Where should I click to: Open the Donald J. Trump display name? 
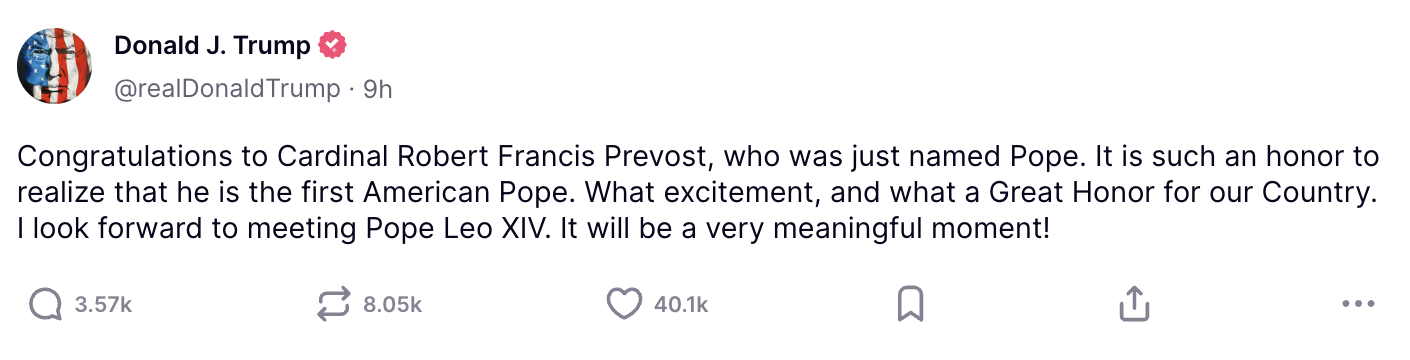tap(212, 45)
